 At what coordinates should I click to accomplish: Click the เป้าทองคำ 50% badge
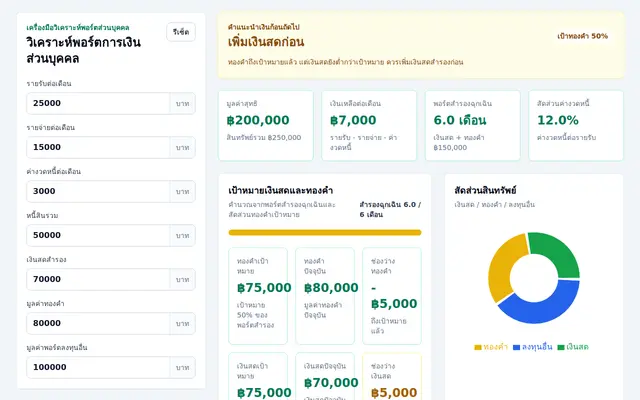pos(582,36)
